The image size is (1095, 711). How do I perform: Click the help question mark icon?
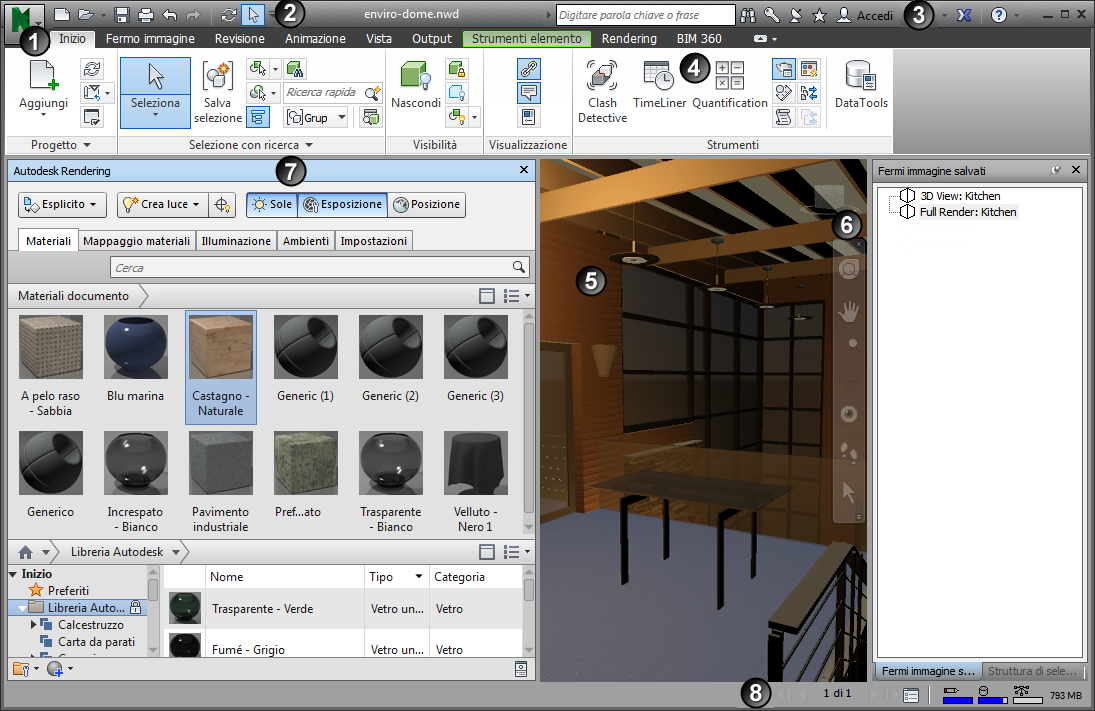(999, 15)
